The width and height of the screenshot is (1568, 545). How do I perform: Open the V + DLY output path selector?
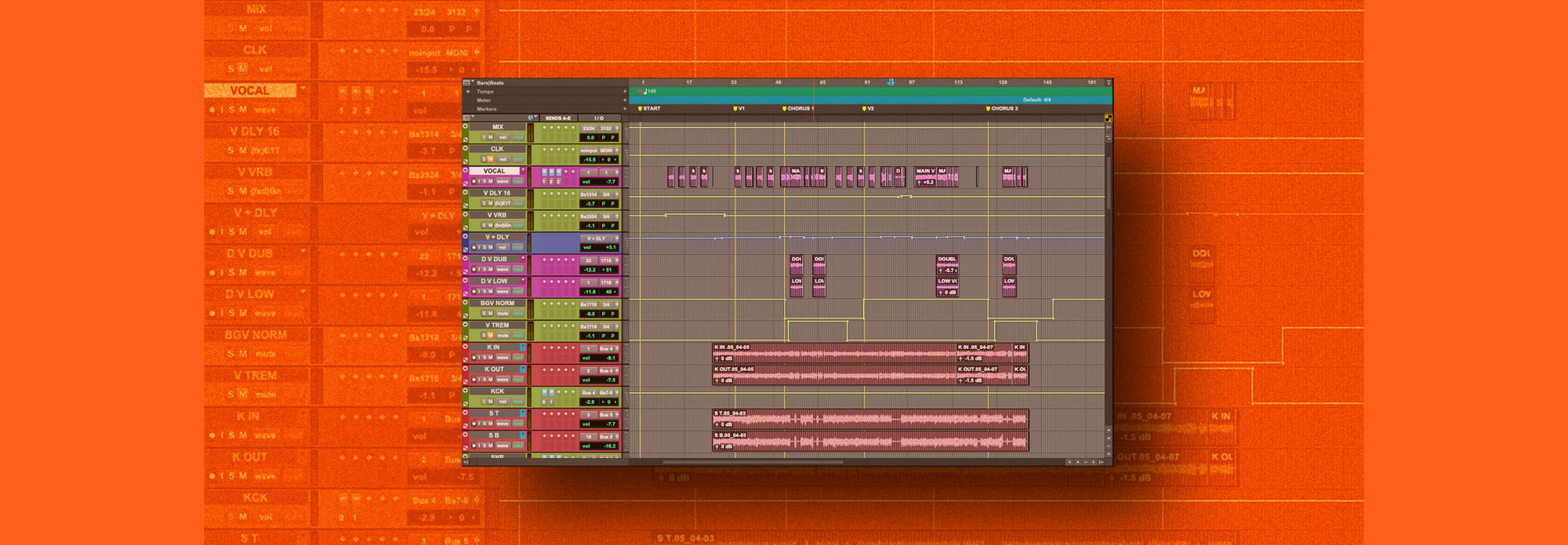pyautogui.click(x=597, y=238)
